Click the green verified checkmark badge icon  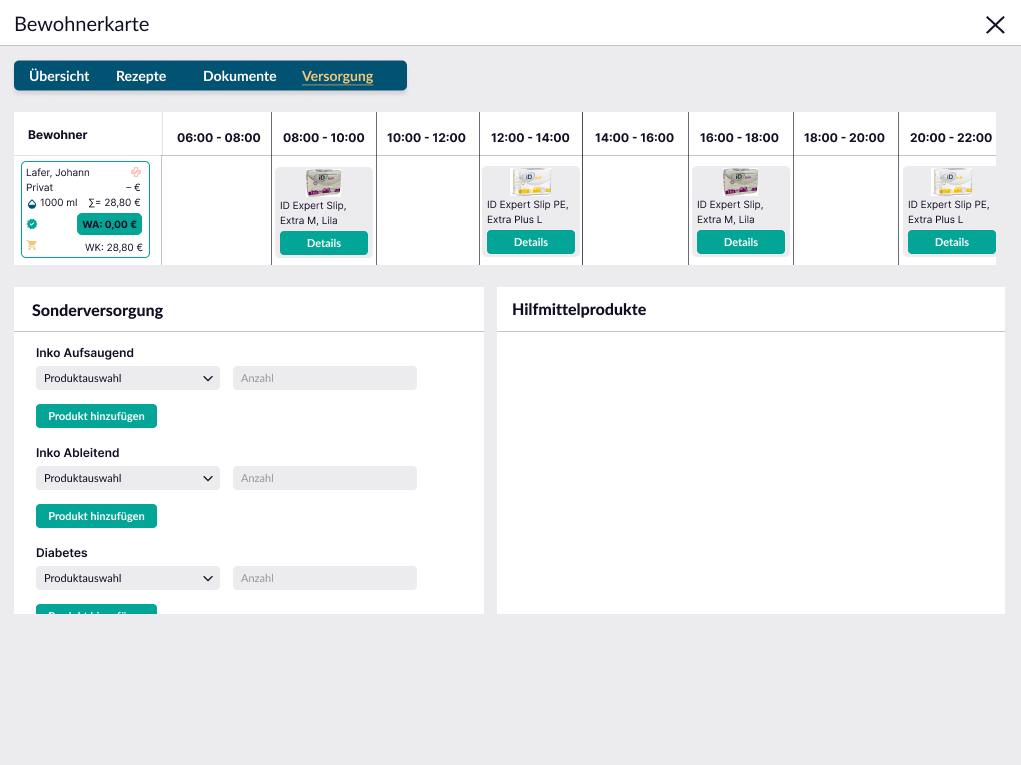pyautogui.click(x=31, y=224)
